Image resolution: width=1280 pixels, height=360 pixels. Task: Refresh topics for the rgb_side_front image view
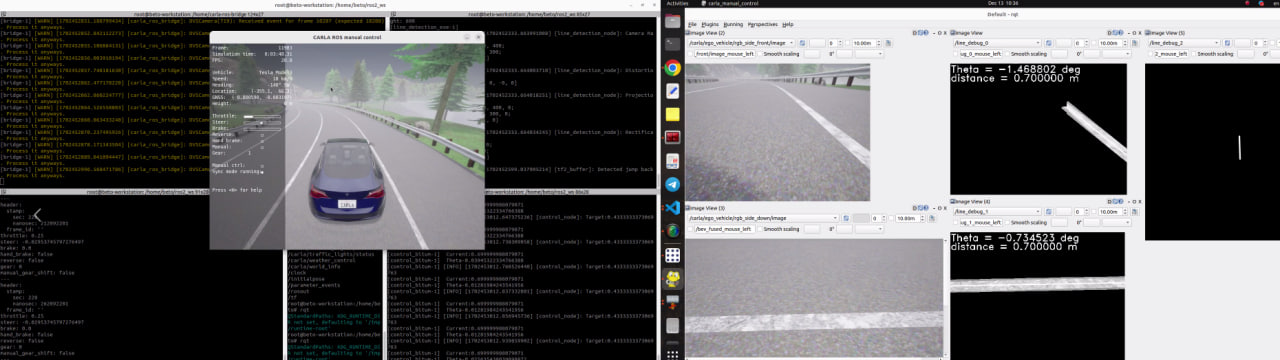pos(802,43)
